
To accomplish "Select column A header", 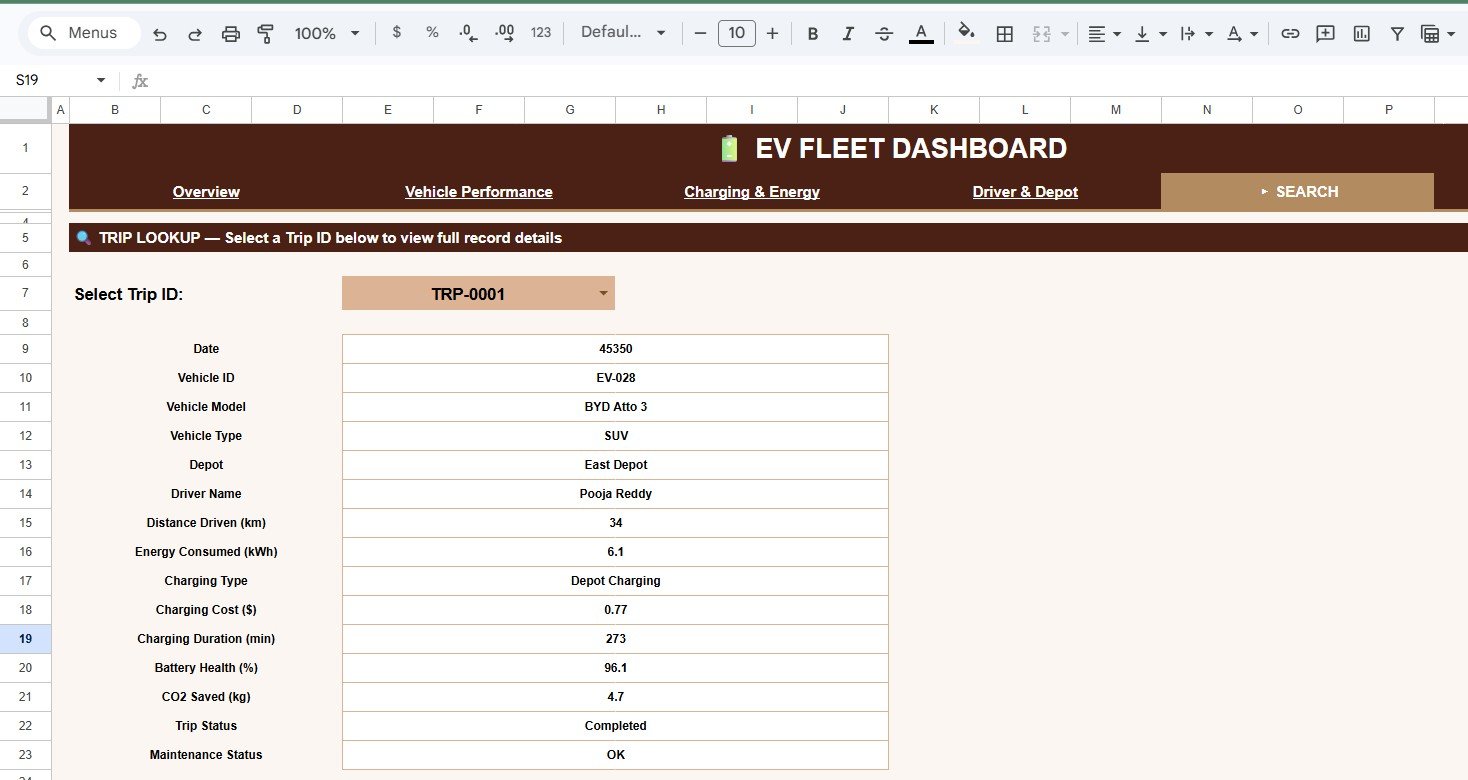I will click(x=60, y=110).
